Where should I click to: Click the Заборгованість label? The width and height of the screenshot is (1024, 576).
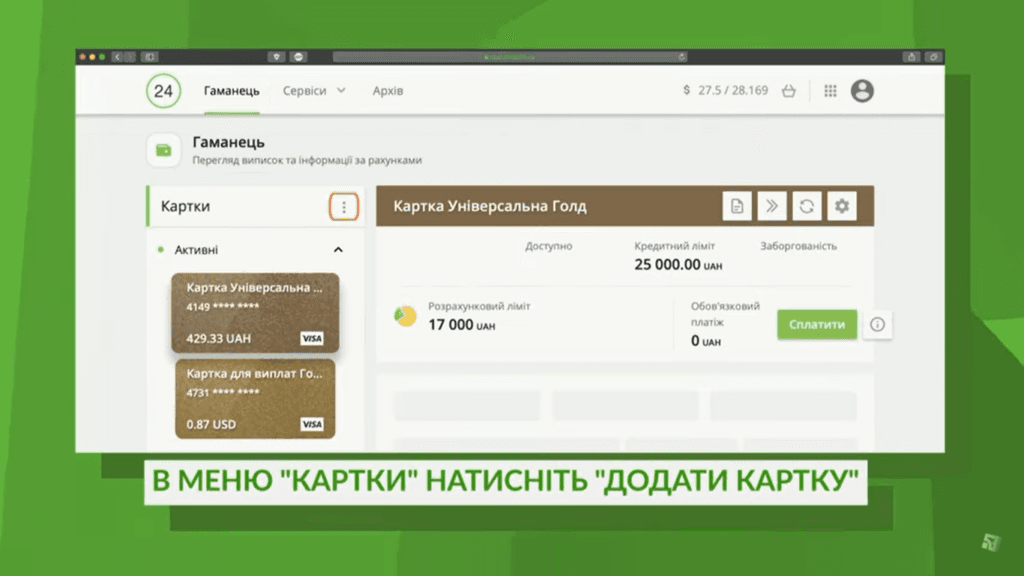[798, 246]
